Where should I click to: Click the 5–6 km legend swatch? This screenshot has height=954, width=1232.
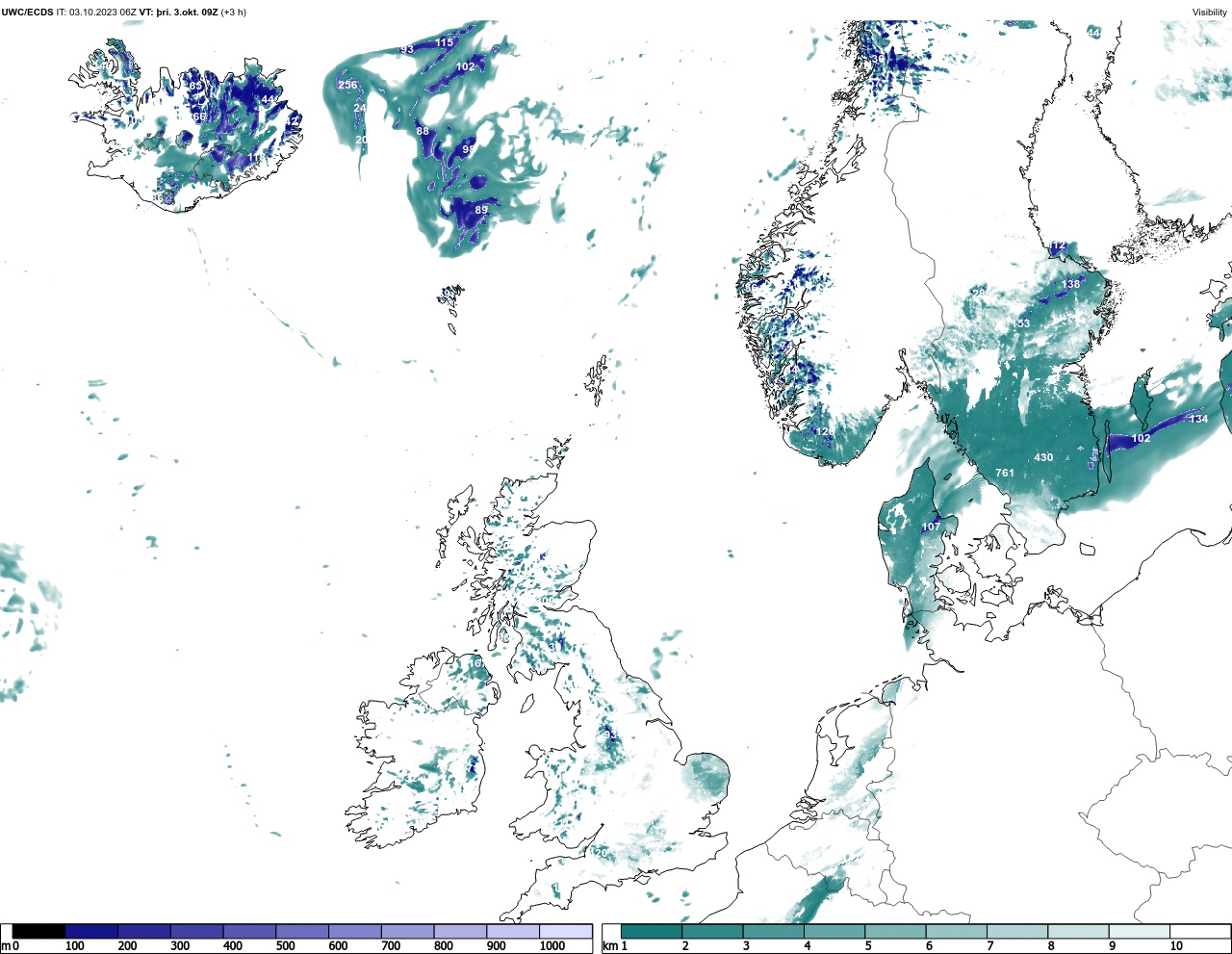896,931
